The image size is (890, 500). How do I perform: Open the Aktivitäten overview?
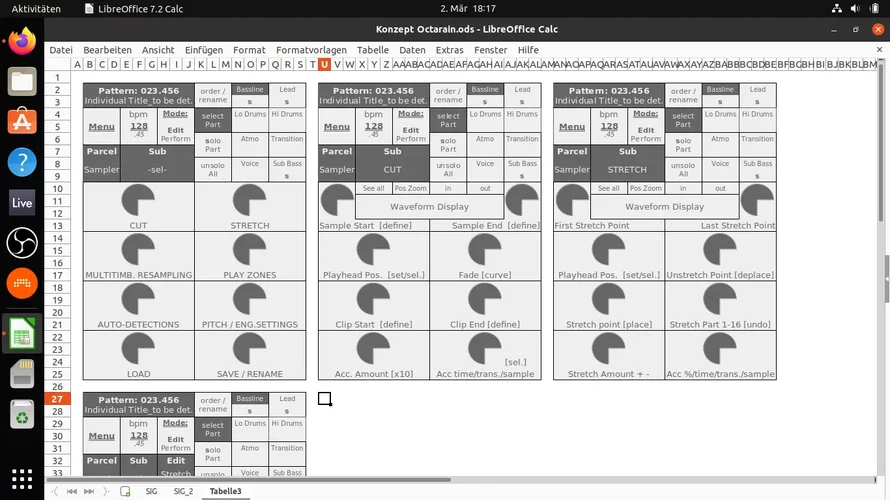pyautogui.click(x=36, y=9)
